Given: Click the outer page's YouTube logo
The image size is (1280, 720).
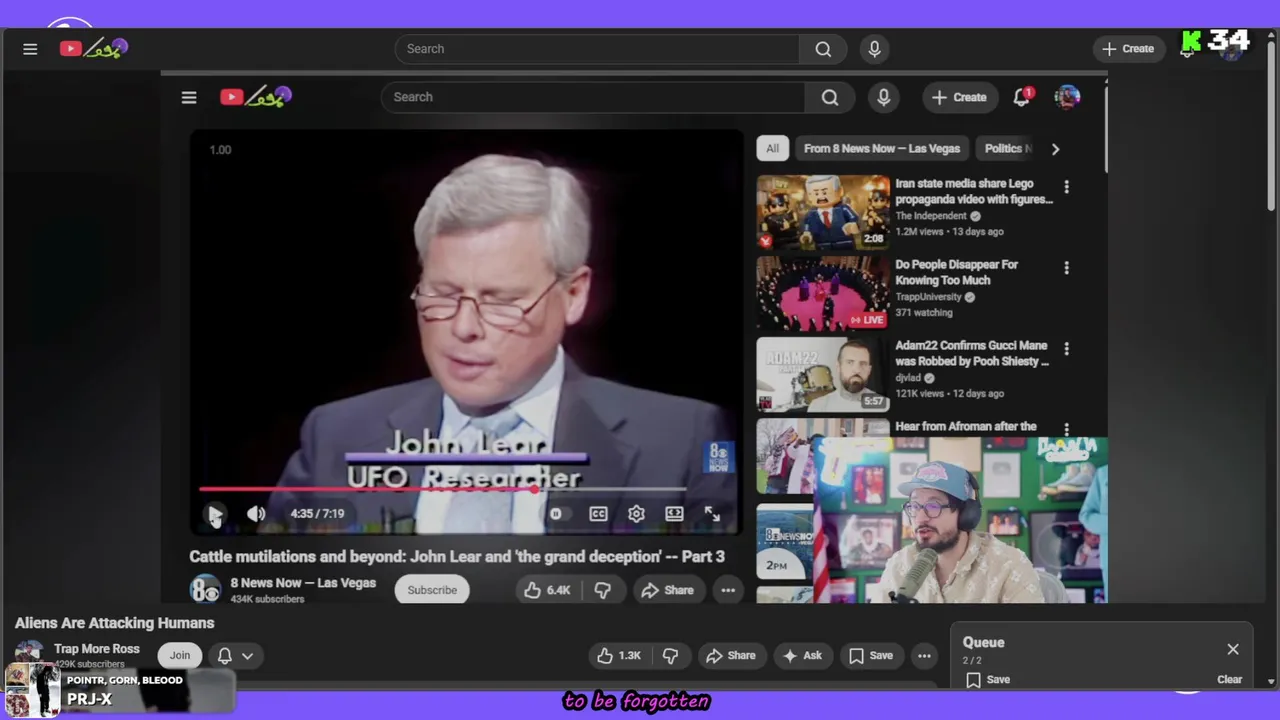Looking at the screenshot, I should [93, 48].
